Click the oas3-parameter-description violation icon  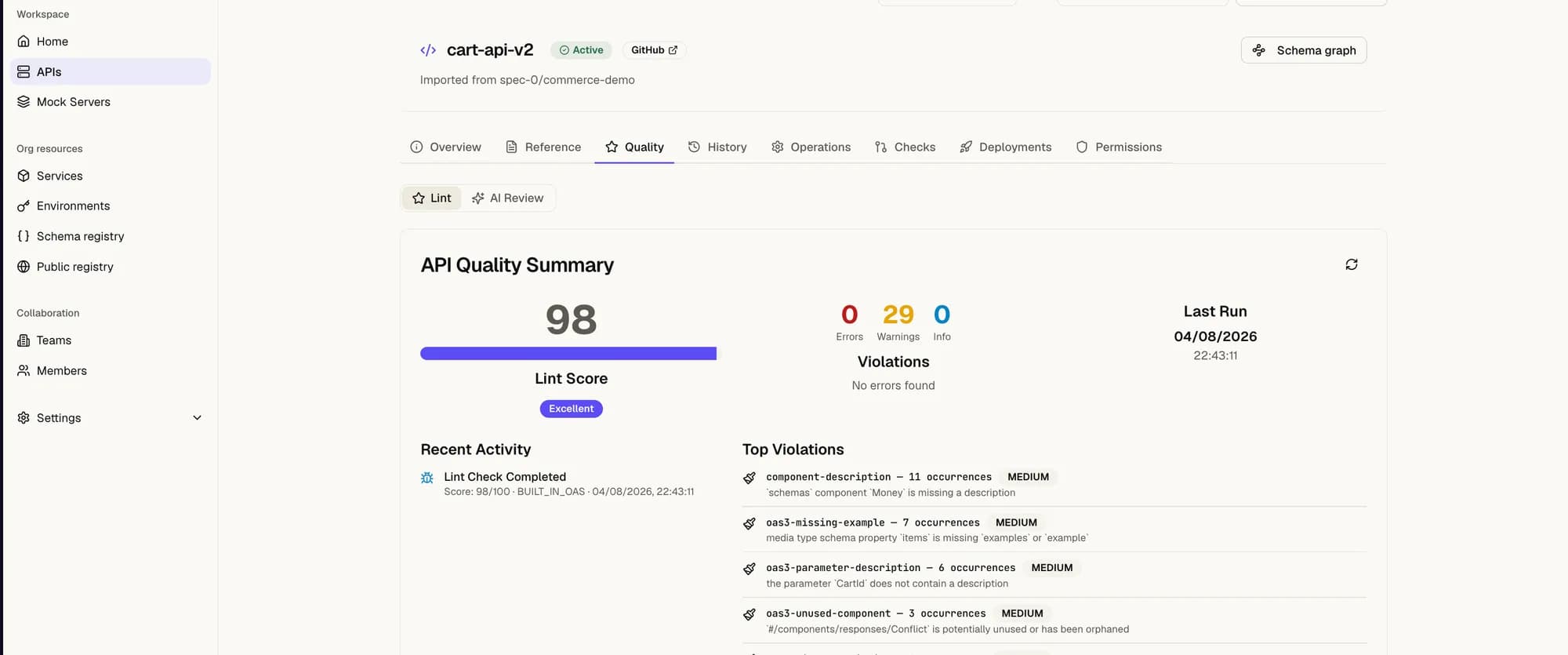(750, 569)
